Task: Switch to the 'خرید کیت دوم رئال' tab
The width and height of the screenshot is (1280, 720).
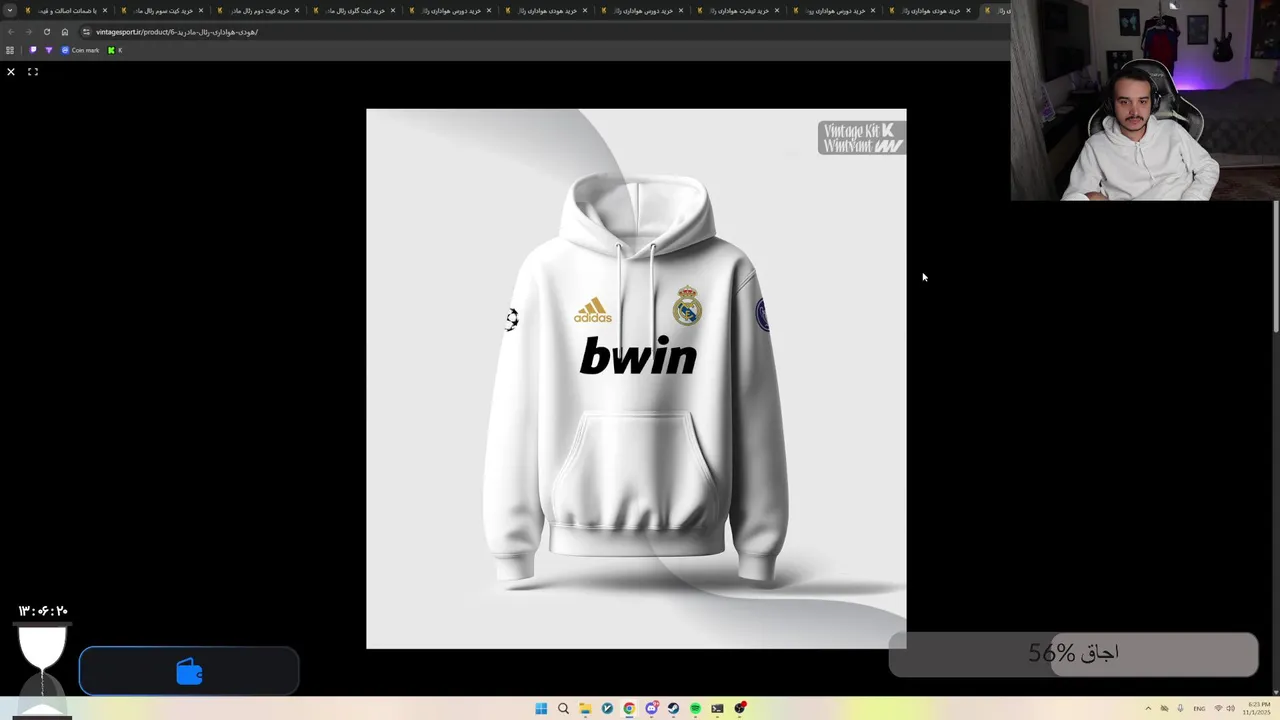Action: point(256,11)
